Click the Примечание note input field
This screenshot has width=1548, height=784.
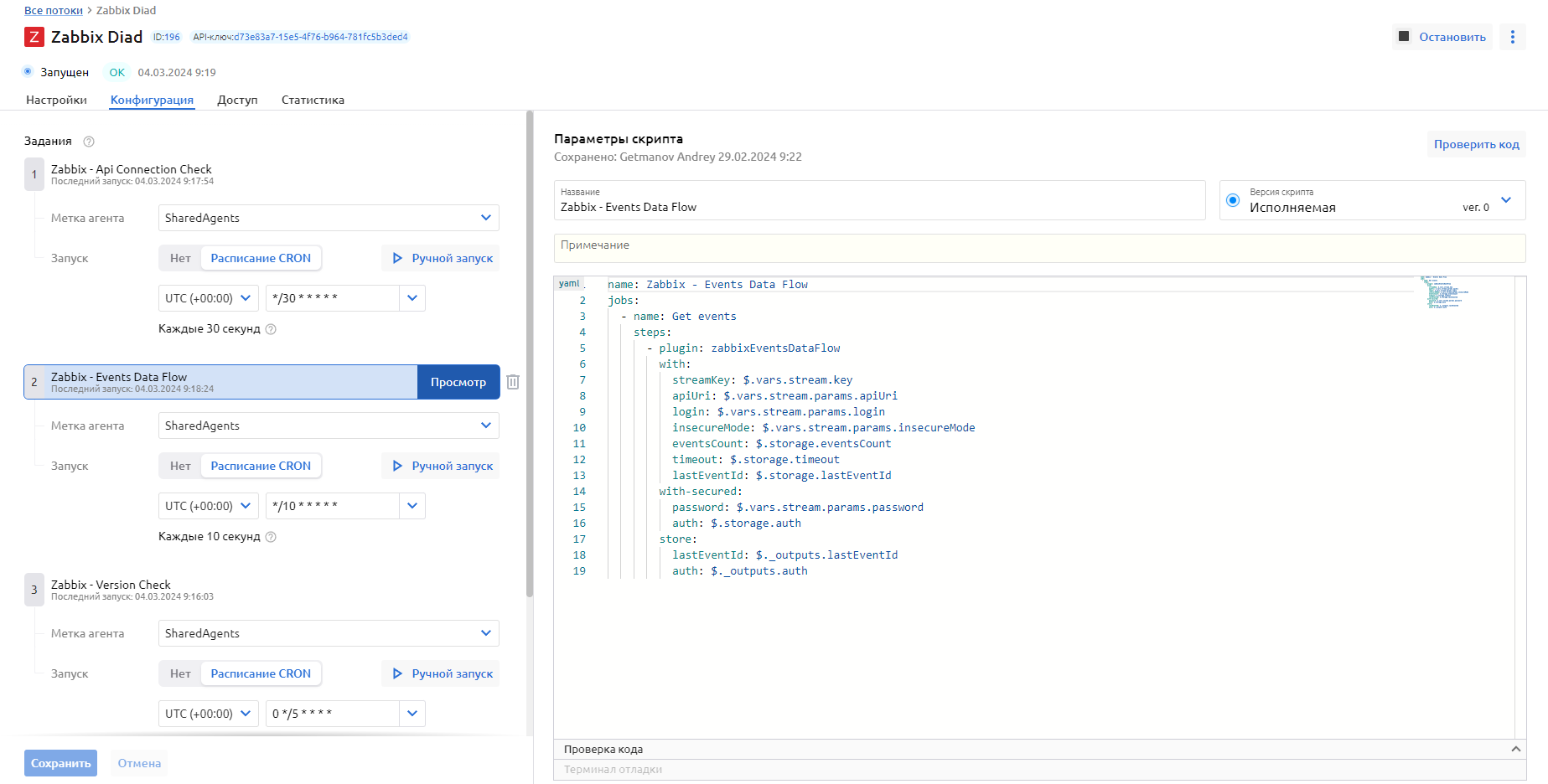pyautogui.click(x=1039, y=248)
